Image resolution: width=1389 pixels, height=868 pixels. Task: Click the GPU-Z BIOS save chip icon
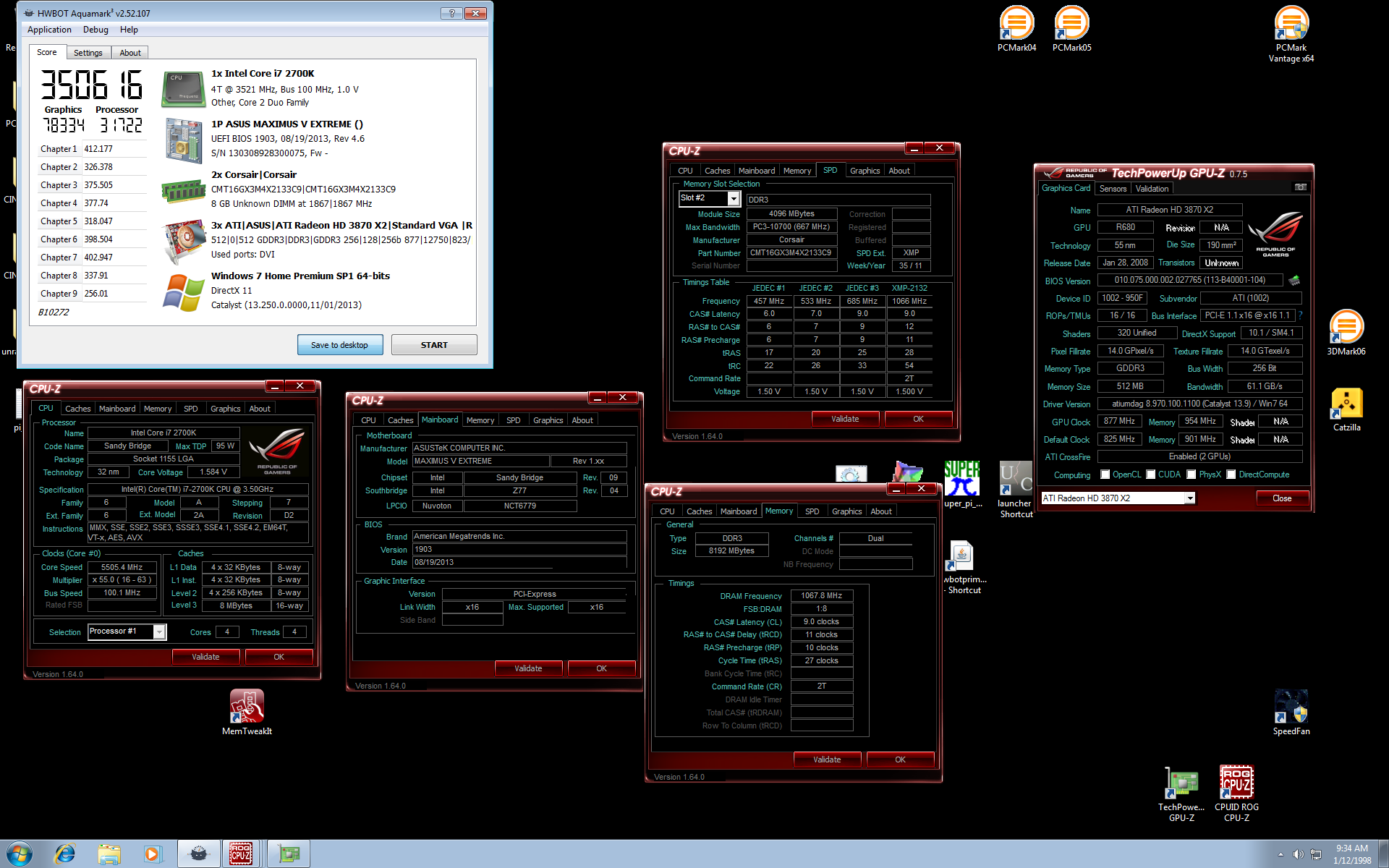click(1294, 280)
